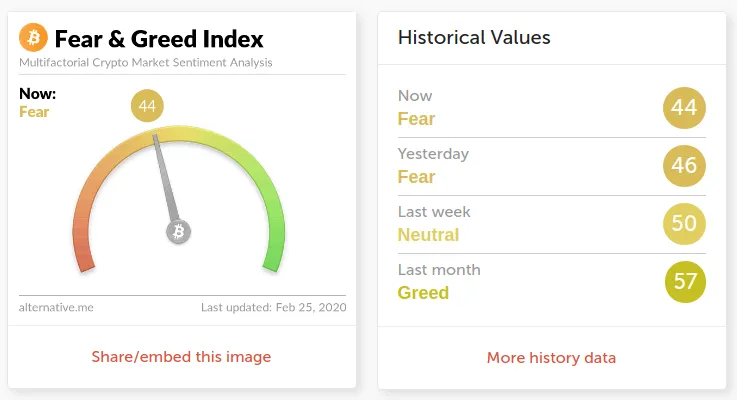Open the More history data link
Image resolution: width=737 pixels, height=400 pixels.
coord(551,358)
